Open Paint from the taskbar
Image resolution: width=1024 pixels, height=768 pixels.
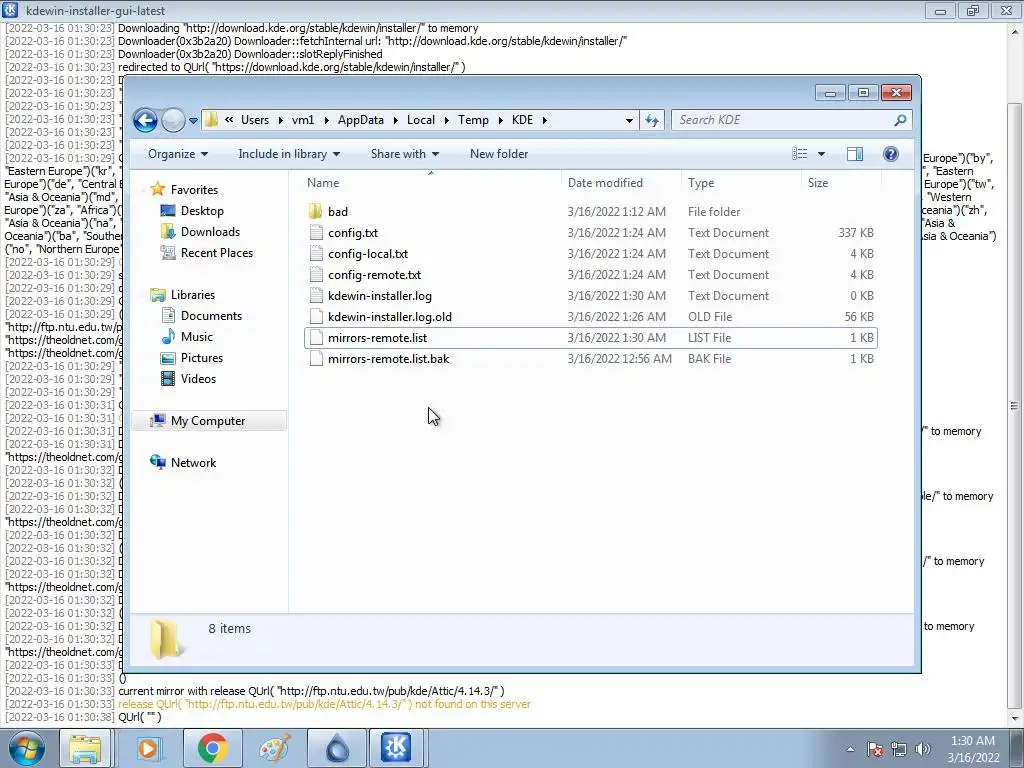274,748
